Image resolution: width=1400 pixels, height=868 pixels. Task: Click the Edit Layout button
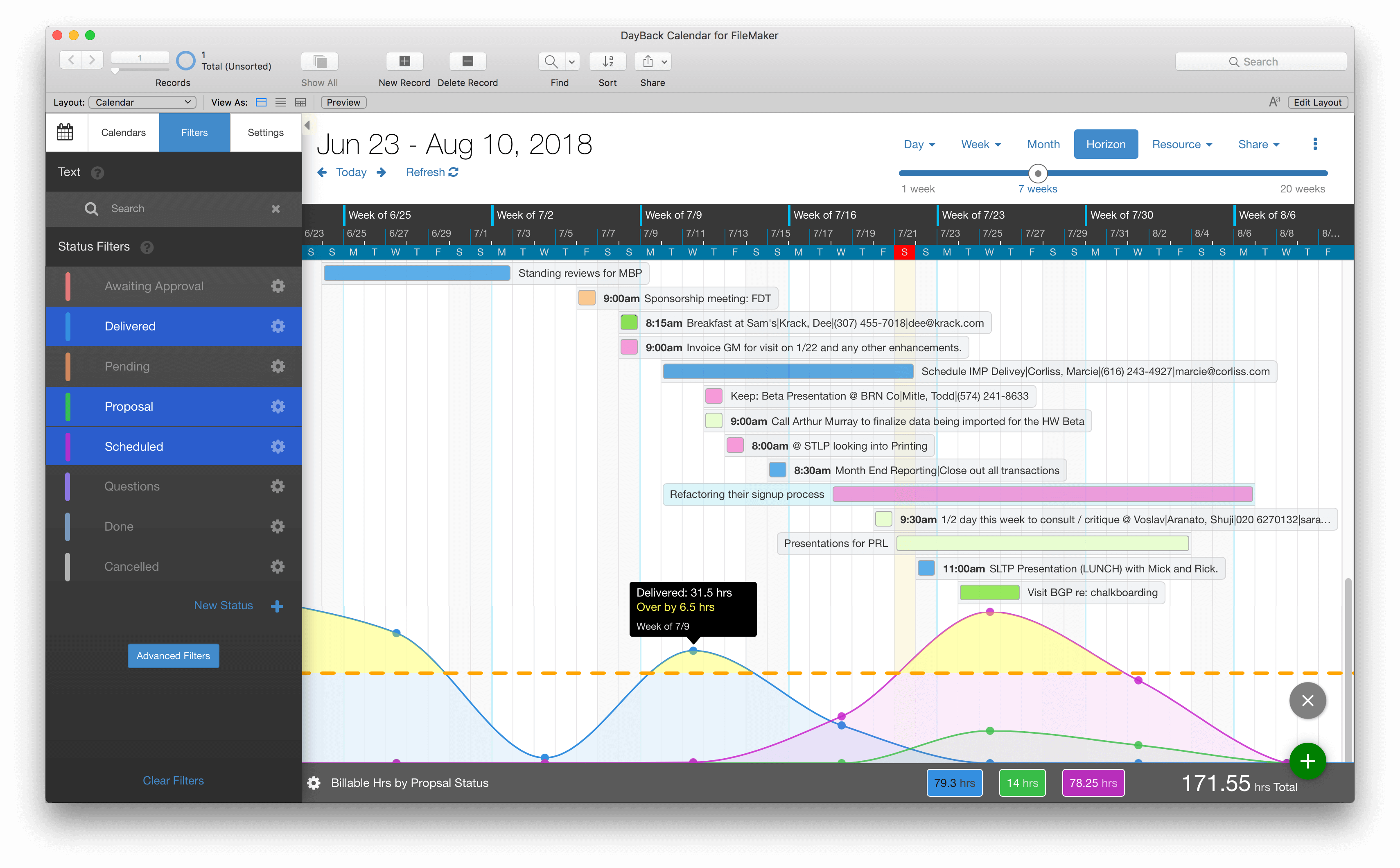coord(1317,102)
